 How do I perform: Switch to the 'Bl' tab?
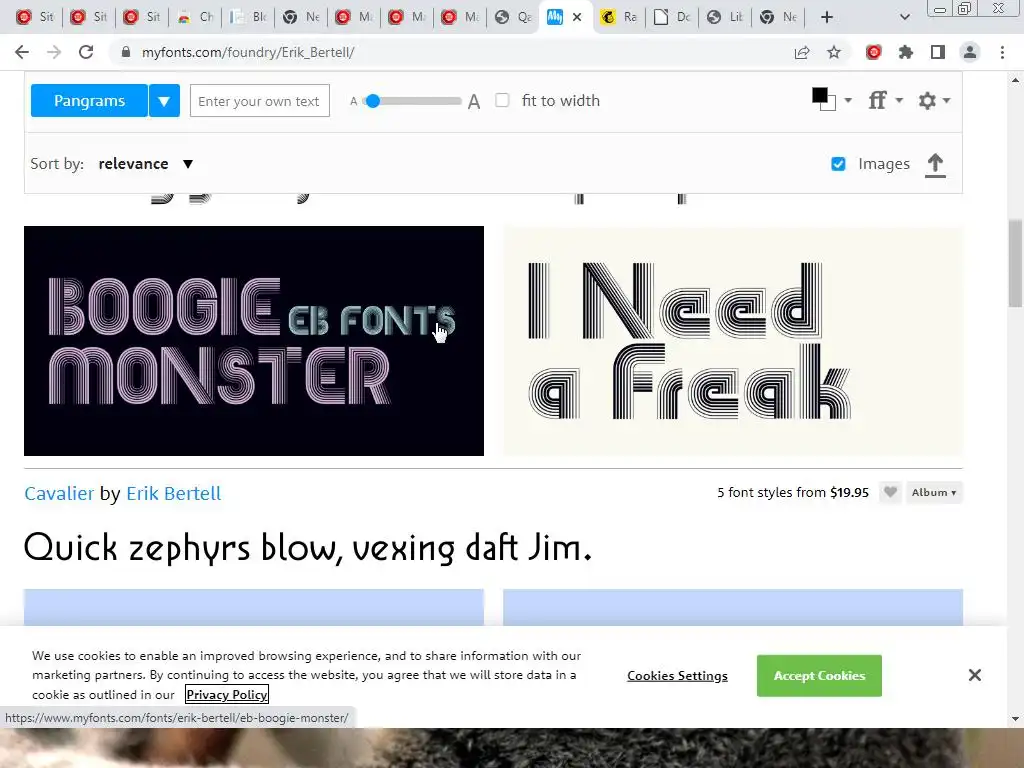pyautogui.click(x=249, y=17)
